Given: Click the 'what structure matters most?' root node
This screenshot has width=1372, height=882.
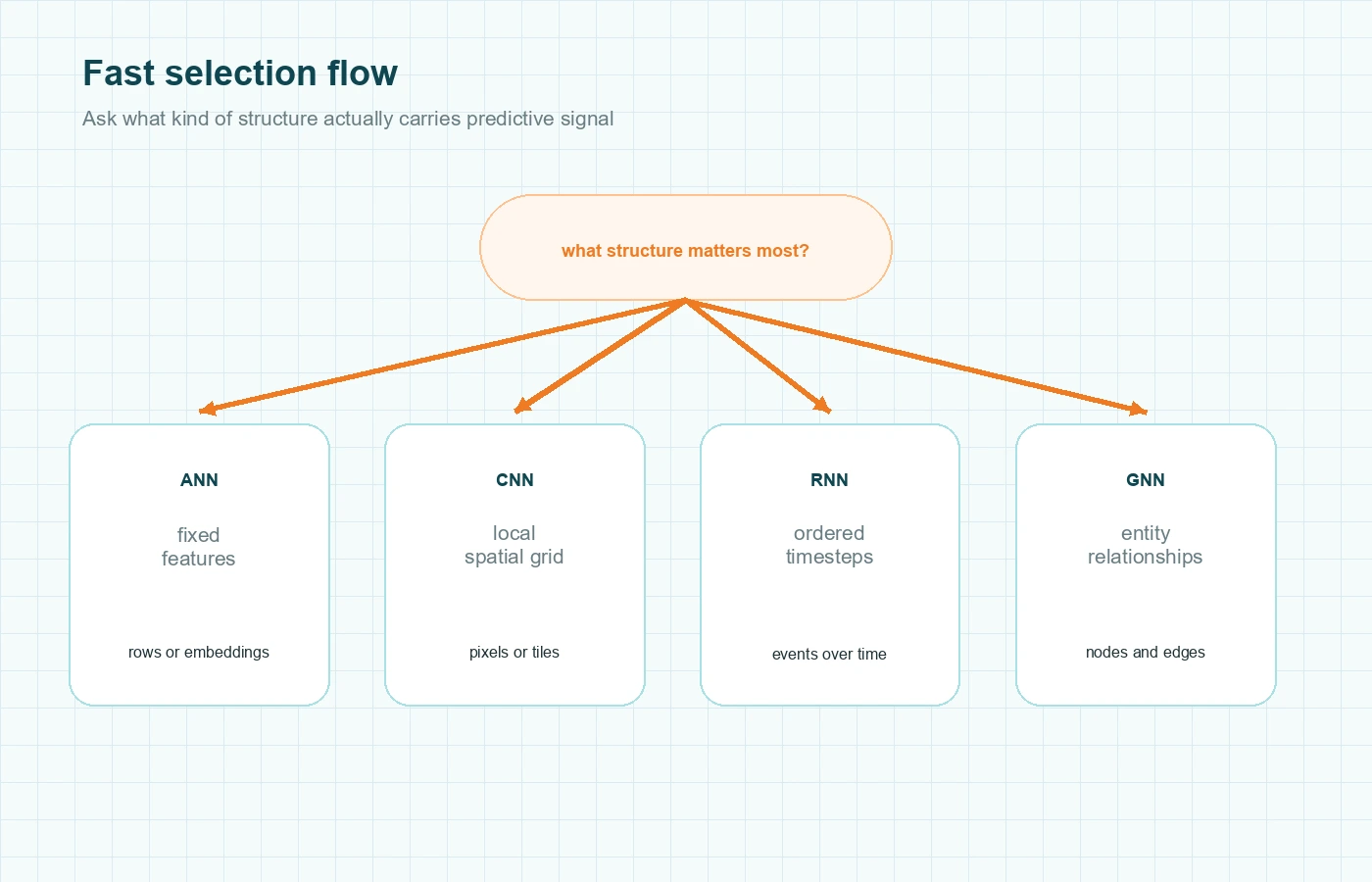Looking at the screenshot, I should (x=685, y=248).
